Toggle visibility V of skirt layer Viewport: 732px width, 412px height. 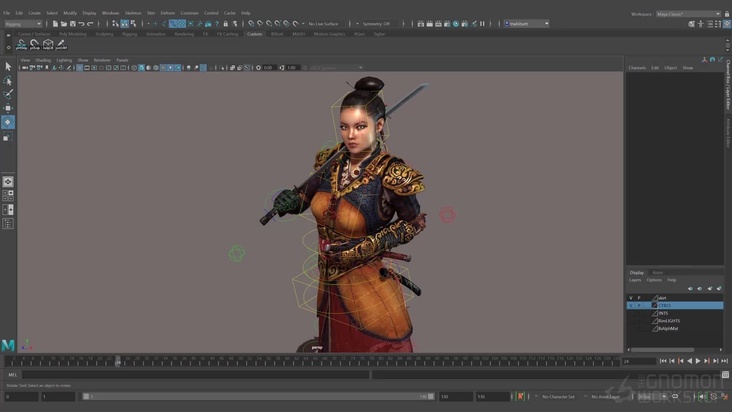pos(631,298)
